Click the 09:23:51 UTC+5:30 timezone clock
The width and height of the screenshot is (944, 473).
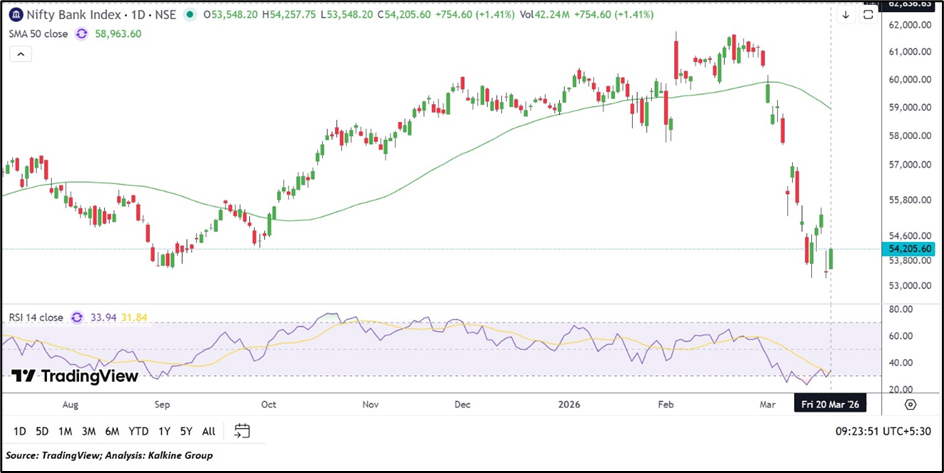[x=874, y=431]
